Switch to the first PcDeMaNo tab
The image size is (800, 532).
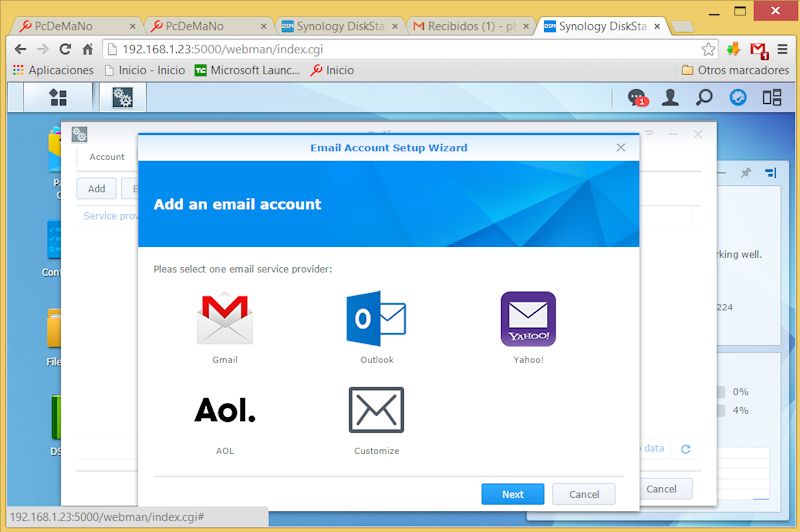tap(77, 26)
